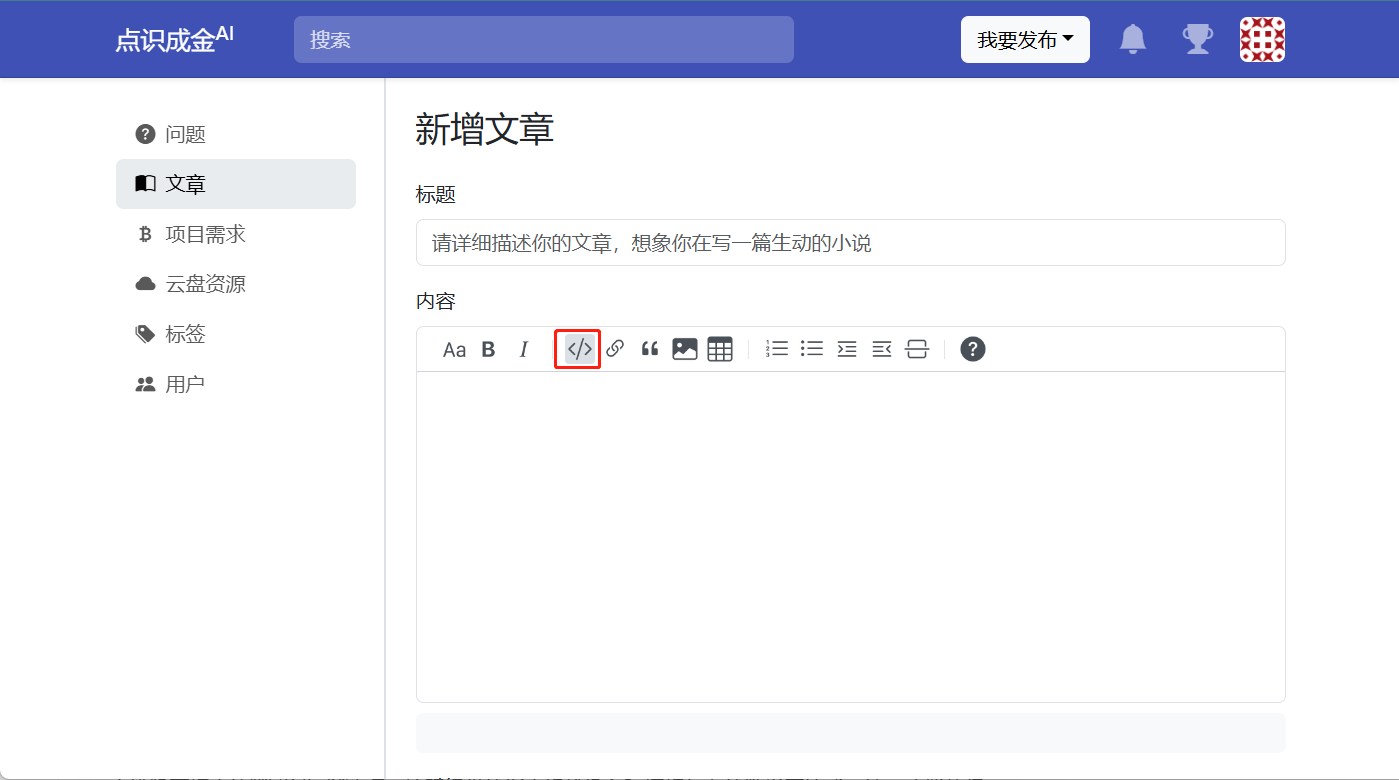
Task: Open notifications bell icon
Action: 1132,40
